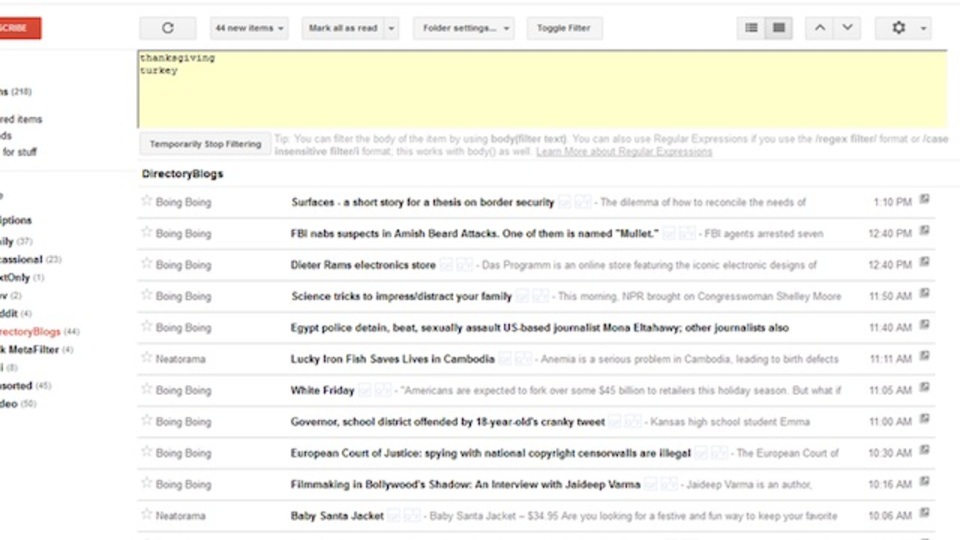Open European Court of Justice article
The image size is (960, 540).
(490, 453)
